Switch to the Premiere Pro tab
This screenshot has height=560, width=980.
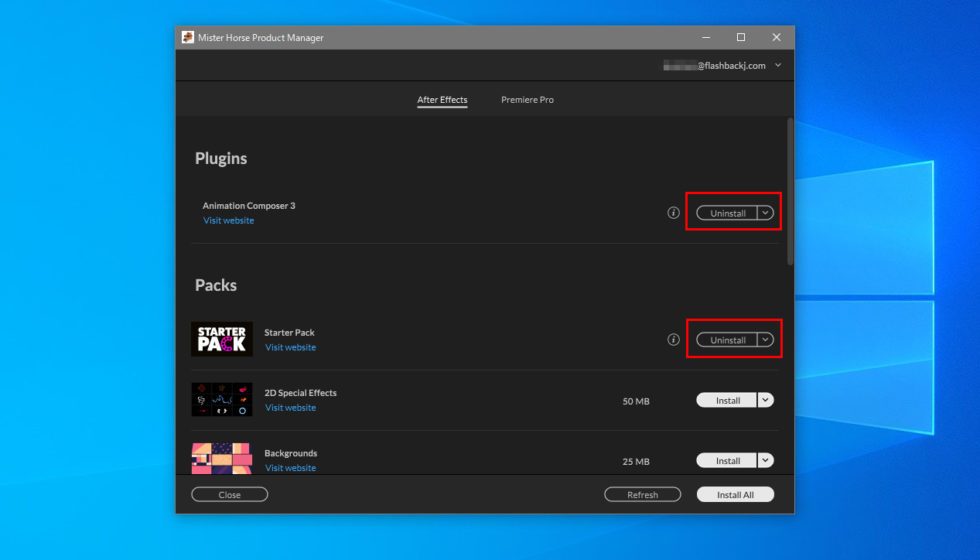pyautogui.click(x=527, y=100)
